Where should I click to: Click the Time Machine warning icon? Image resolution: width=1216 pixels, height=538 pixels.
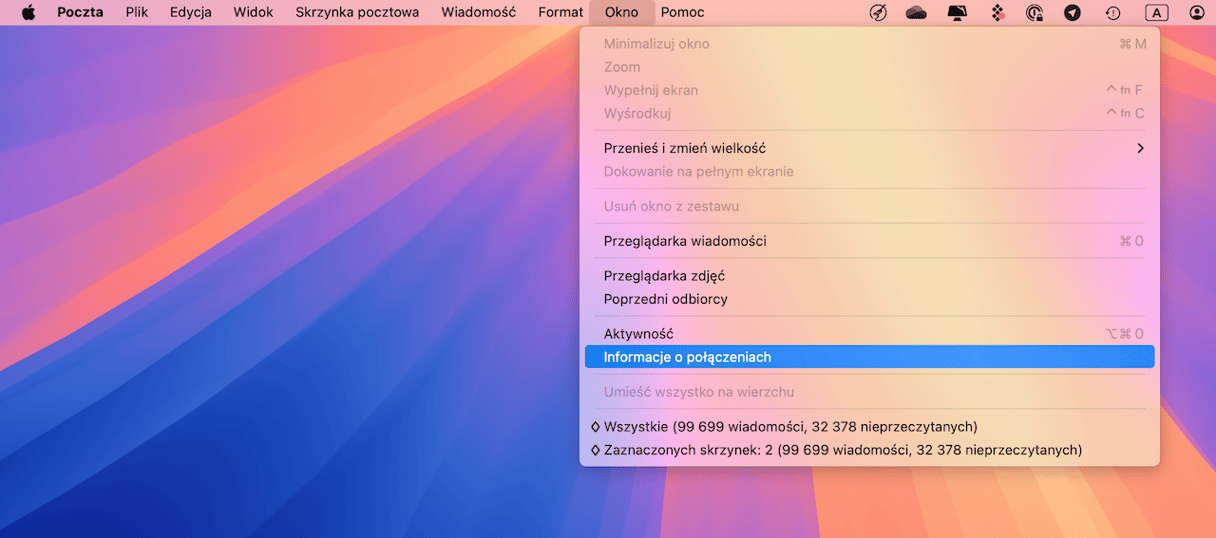[1113, 12]
